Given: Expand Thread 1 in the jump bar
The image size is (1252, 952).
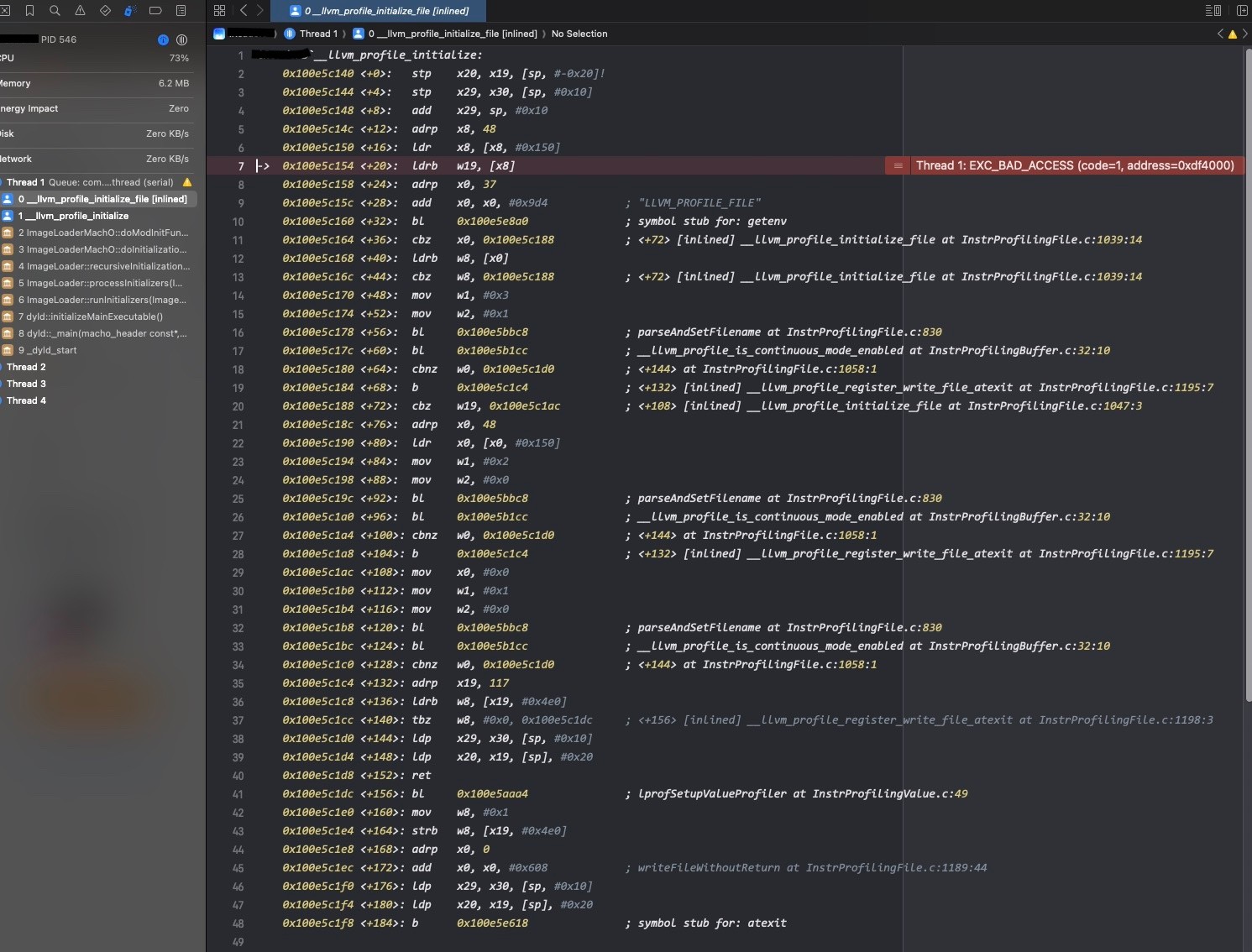Looking at the screenshot, I should (317, 34).
